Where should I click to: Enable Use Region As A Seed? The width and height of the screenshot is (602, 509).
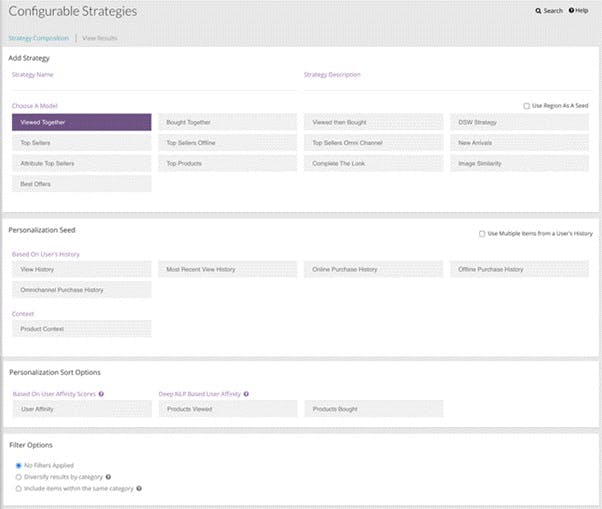pyautogui.click(x=527, y=105)
